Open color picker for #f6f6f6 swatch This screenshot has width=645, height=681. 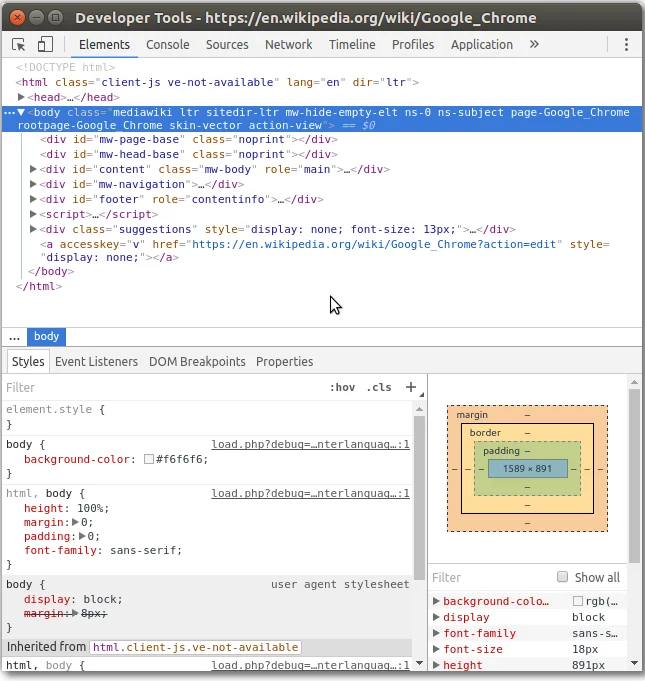point(149,459)
